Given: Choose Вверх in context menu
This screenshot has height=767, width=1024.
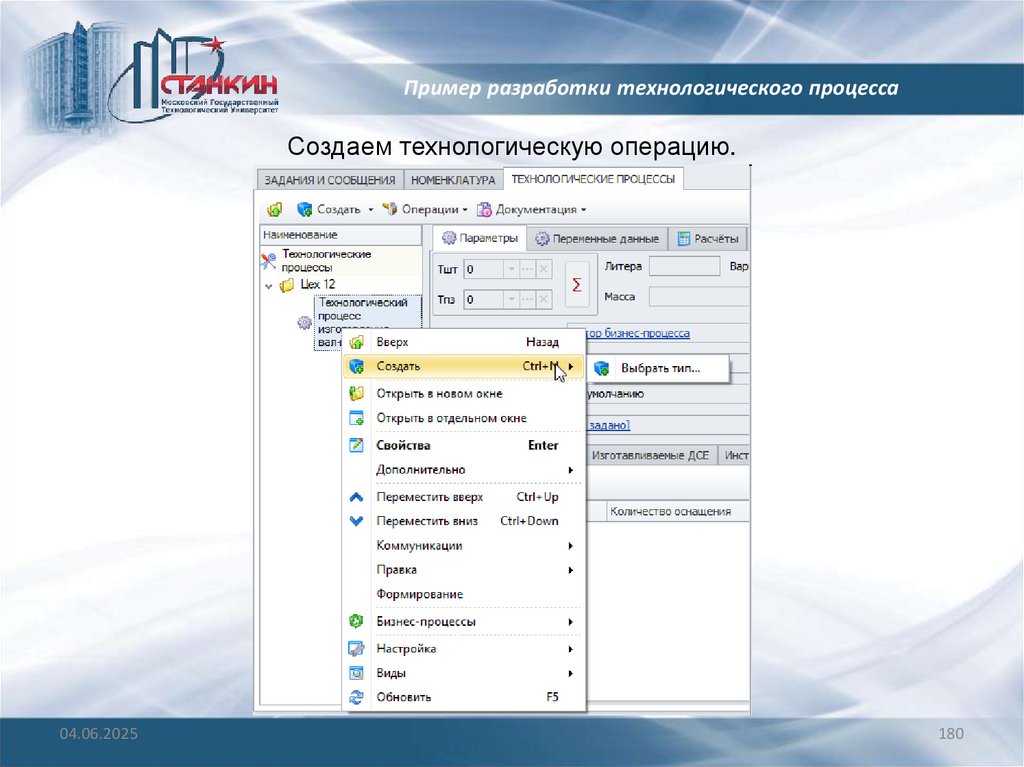Looking at the screenshot, I should (x=463, y=342).
